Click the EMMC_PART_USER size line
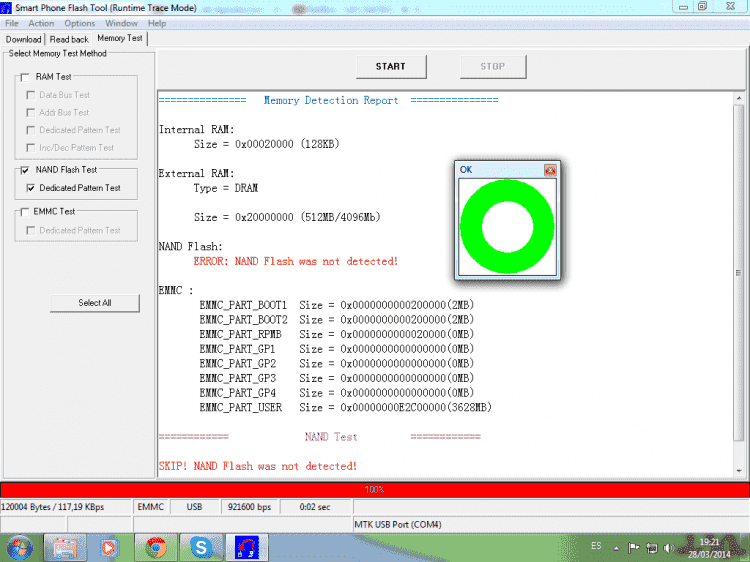The width and height of the screenshot is (750, 562). [x=345, y=408]
